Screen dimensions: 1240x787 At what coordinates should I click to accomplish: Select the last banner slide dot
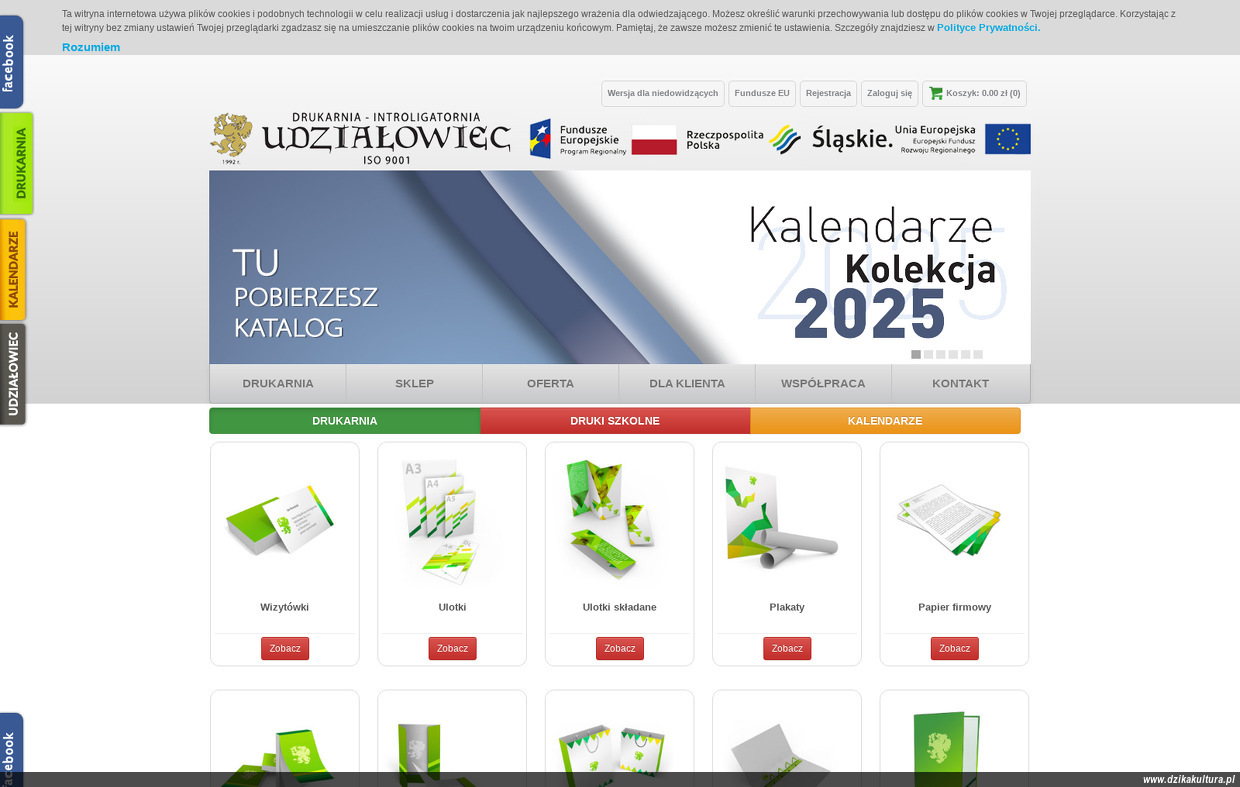pos(978,354)
